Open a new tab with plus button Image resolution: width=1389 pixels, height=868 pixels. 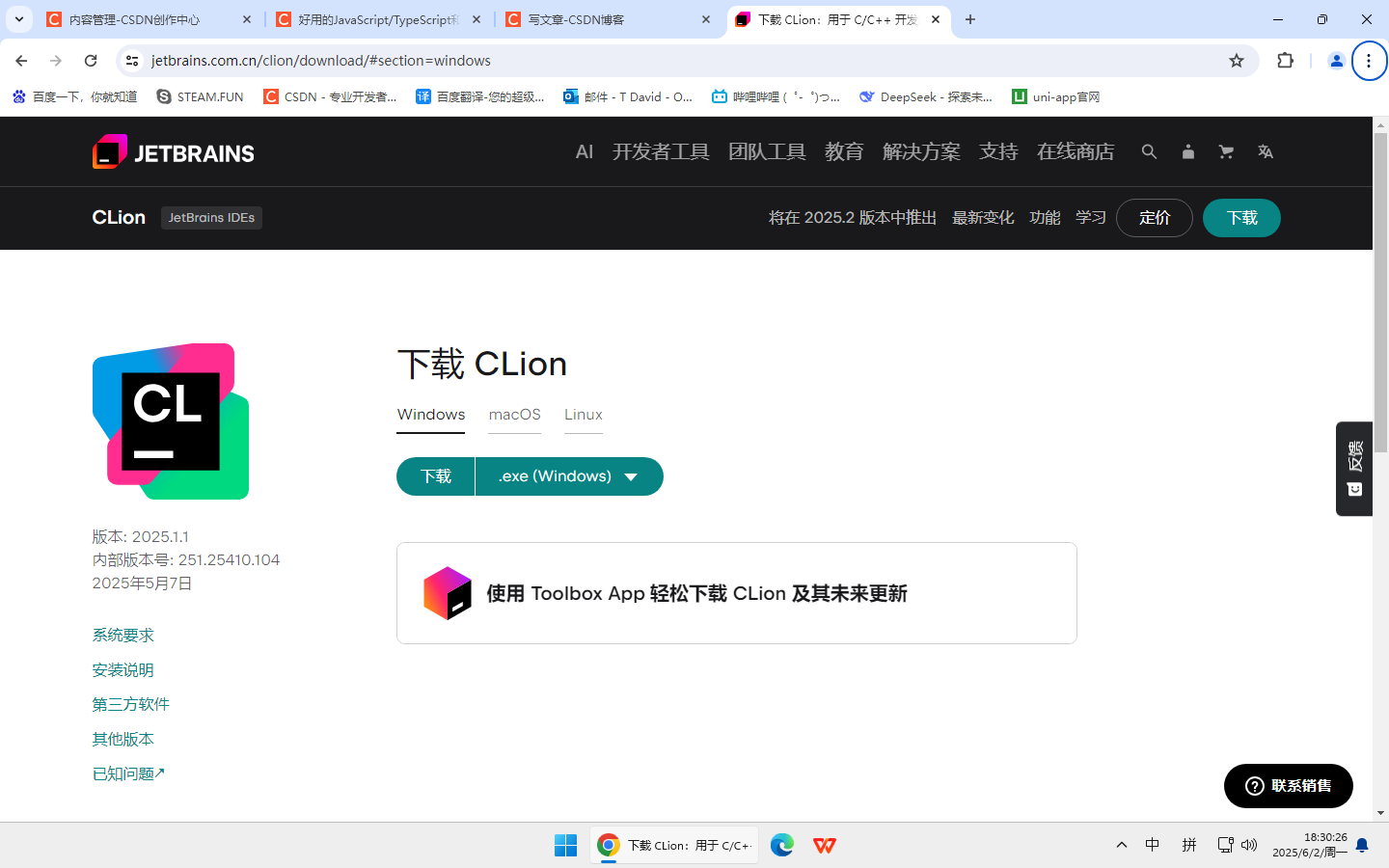970,19
